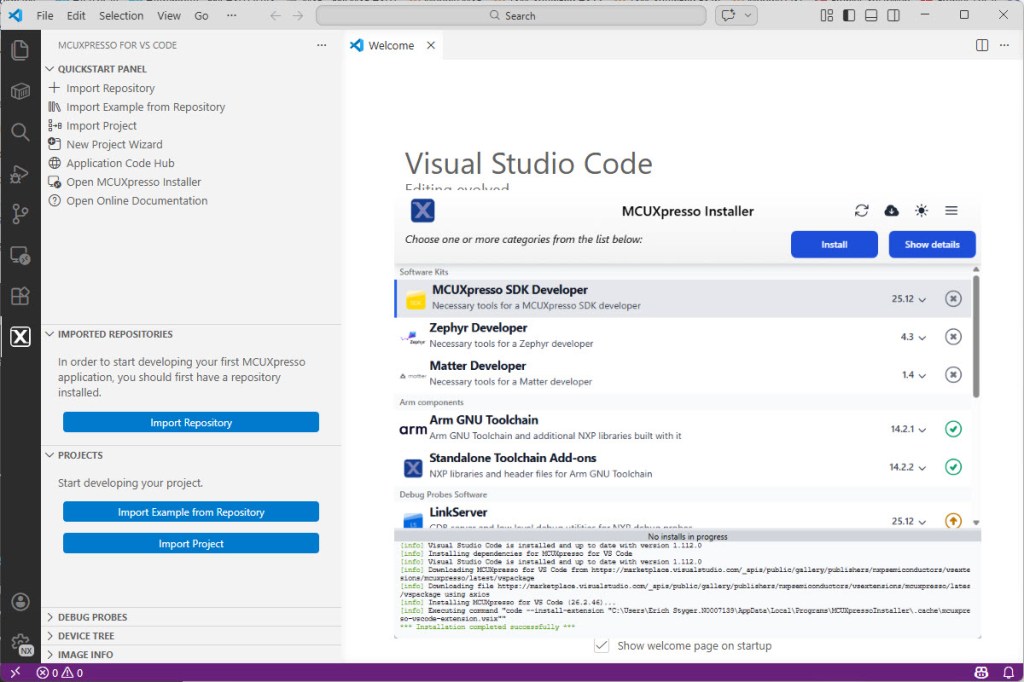This screenshot has width=1024, height=682.
Task: Deselect the MCUXpresso SDK Developer kit
Action: coord(953,299)
